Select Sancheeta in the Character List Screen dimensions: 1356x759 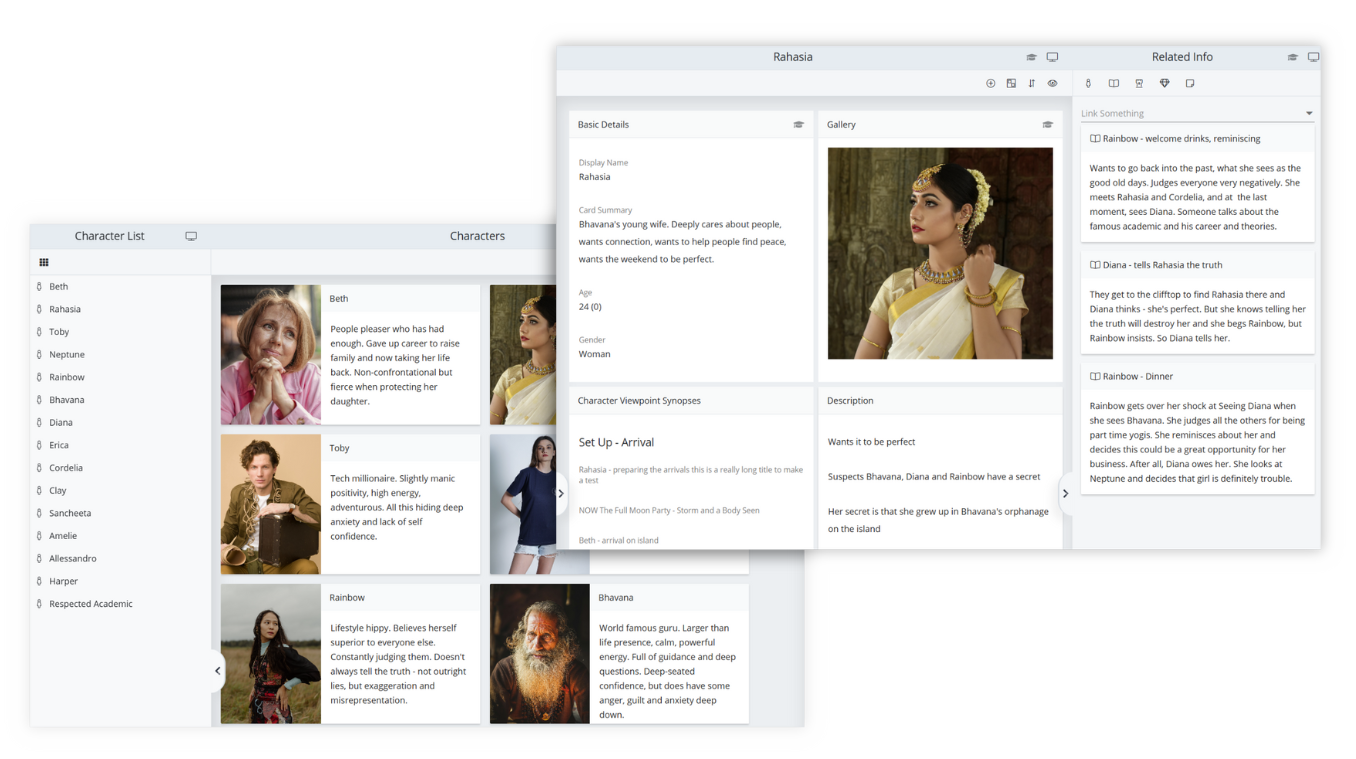point(70,513)
